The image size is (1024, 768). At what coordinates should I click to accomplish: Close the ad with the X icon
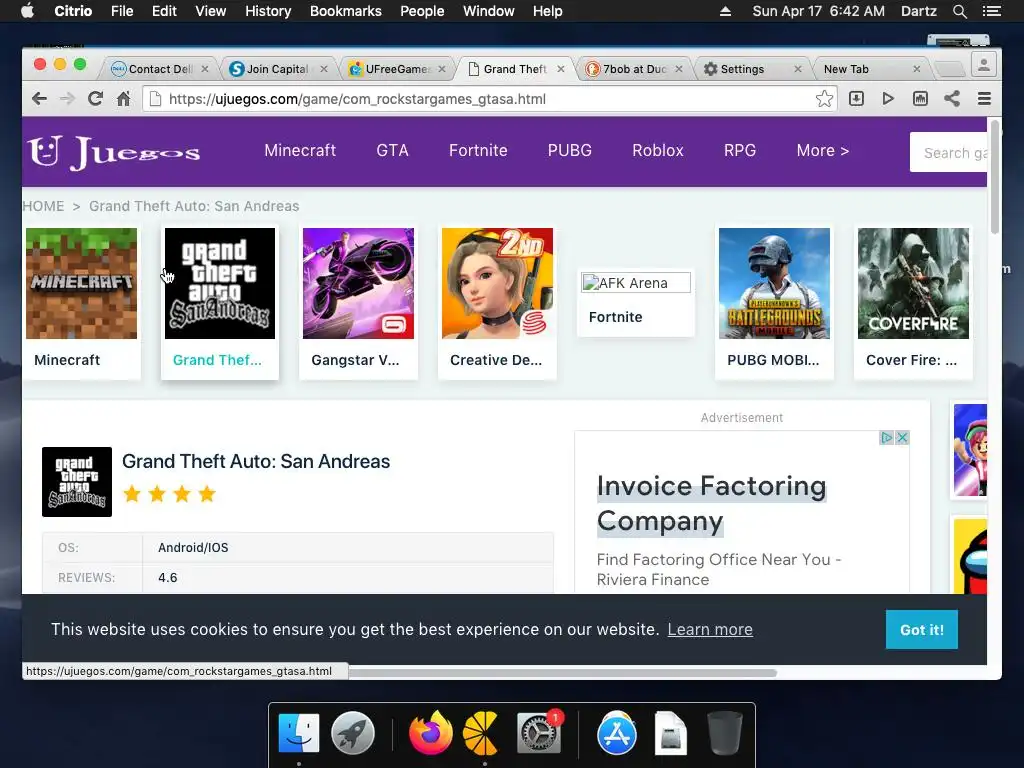click(x=903, y=438)
